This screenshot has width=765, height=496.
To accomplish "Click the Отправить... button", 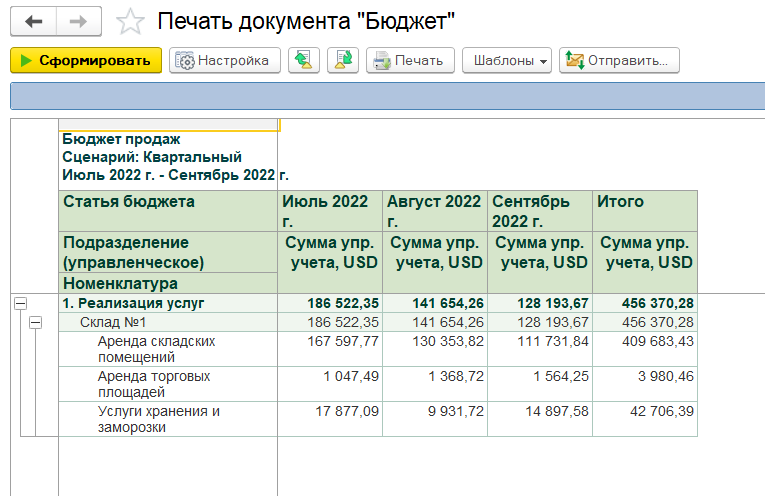I will point(619,60).
